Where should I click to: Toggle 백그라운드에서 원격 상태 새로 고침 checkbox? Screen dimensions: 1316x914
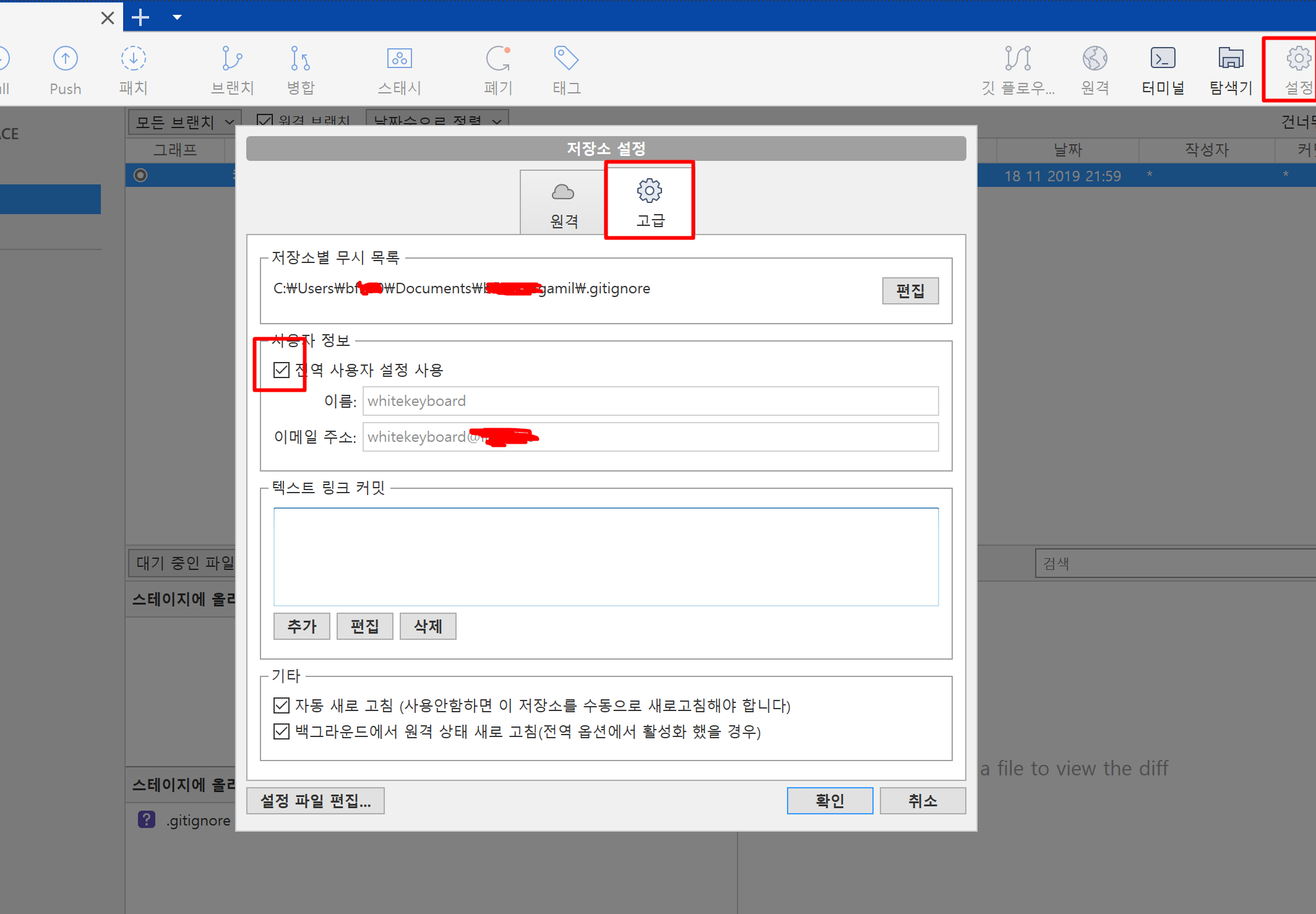point(282,731)
